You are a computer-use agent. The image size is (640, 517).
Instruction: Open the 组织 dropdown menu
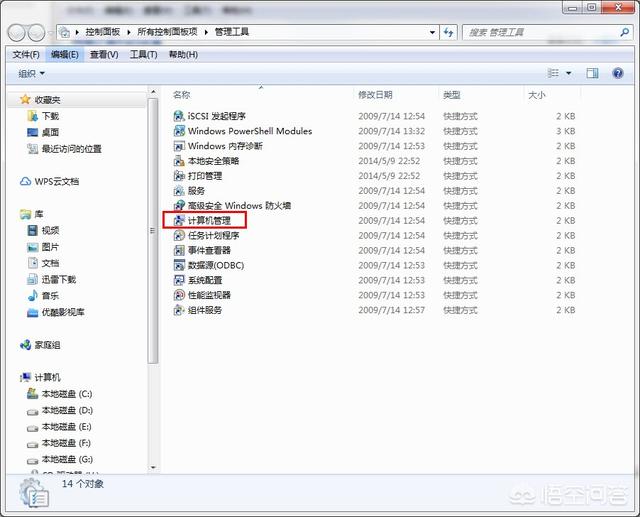31,74
